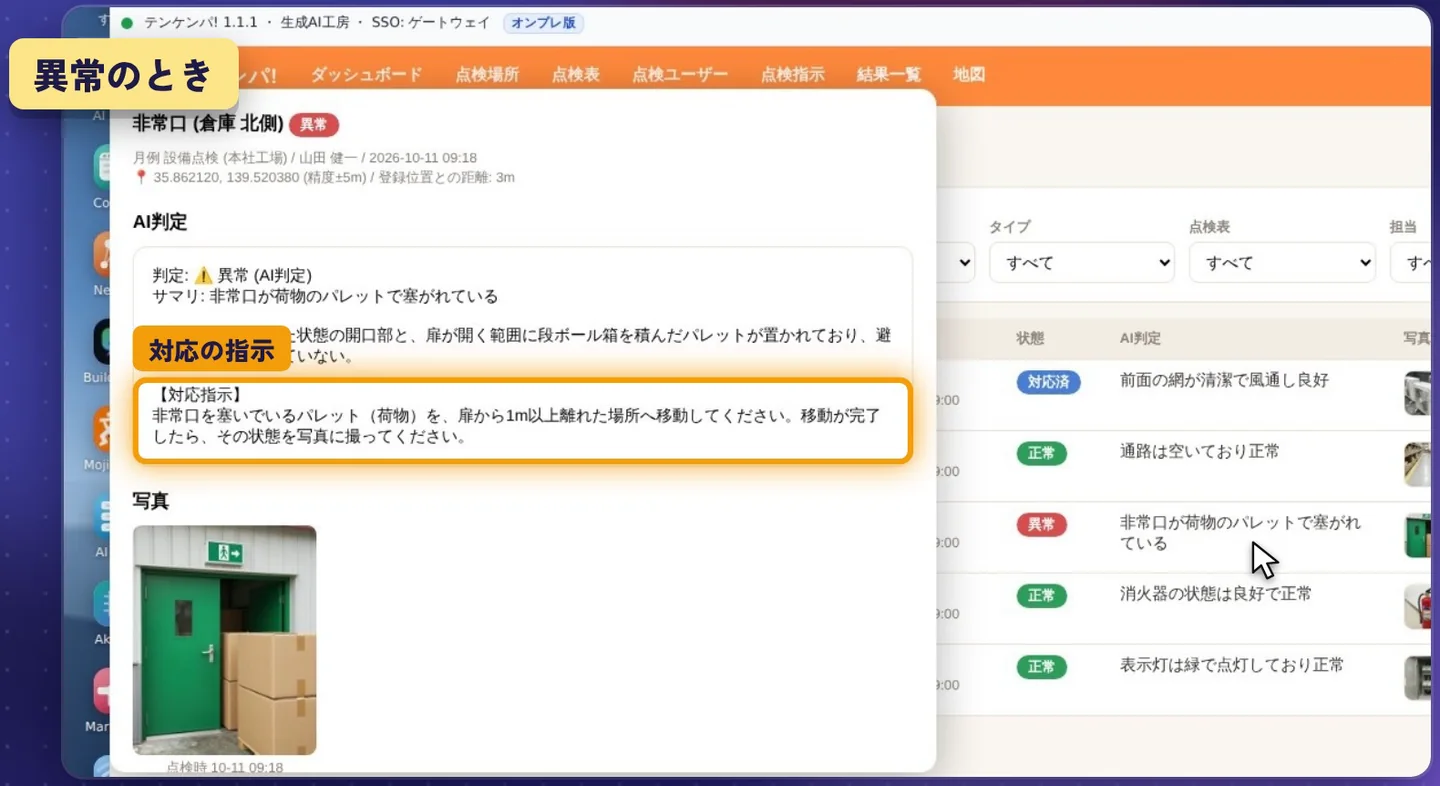Navigate to 点検ユーザー
Screen dimensions: 1440x786
point(680,74)
